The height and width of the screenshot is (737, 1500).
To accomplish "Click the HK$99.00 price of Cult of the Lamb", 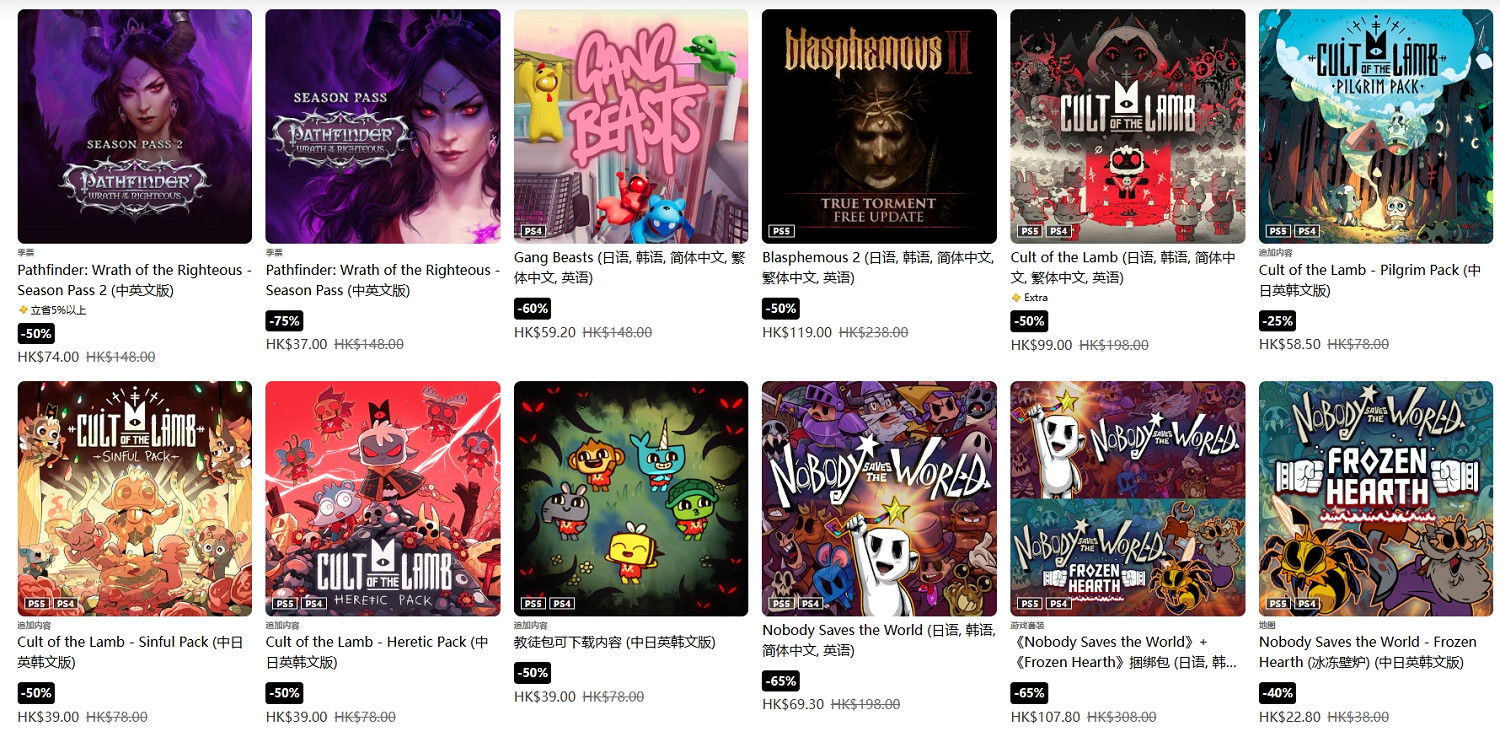I will (x=1042, y=345).
